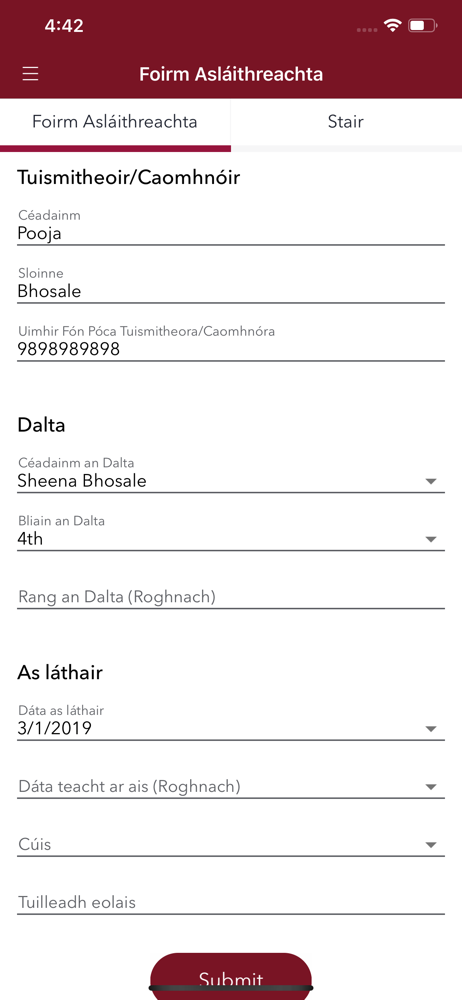Select the Foirm Asláithreachta tab
The width and height of the screenshot is (462, 1000).
pyautogui.click(x=115, y=122)
